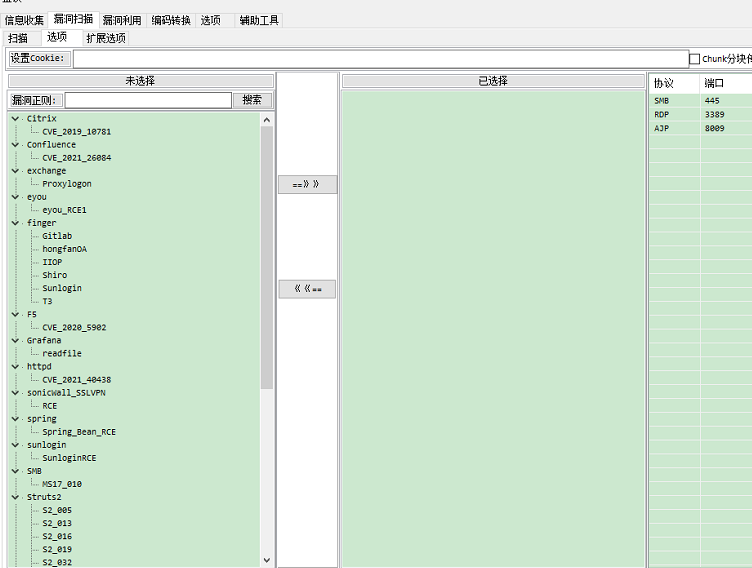The width and height of the screenshot is (752, 568).
Task: Select the top-level 选项 tab
Action: (x=211, y=20)
